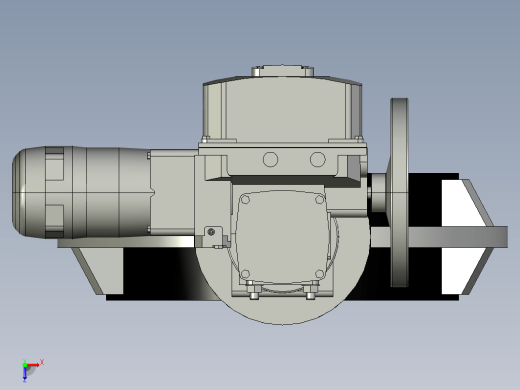
Task: Select the ribbed cylindrical motor housing
Action: [81, 192]
